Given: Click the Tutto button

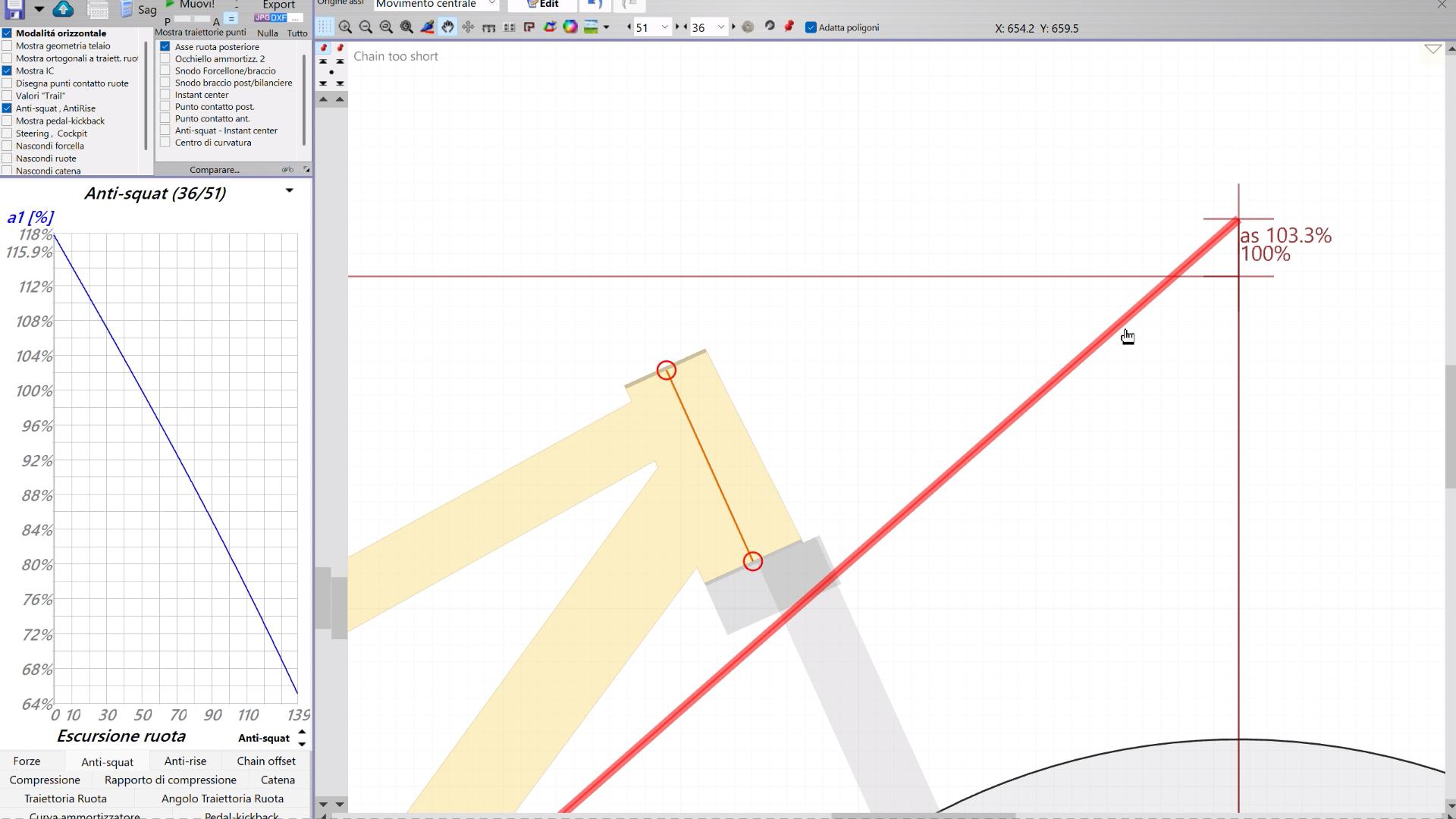Looking at the screenshot, I should tap(297, 33).
